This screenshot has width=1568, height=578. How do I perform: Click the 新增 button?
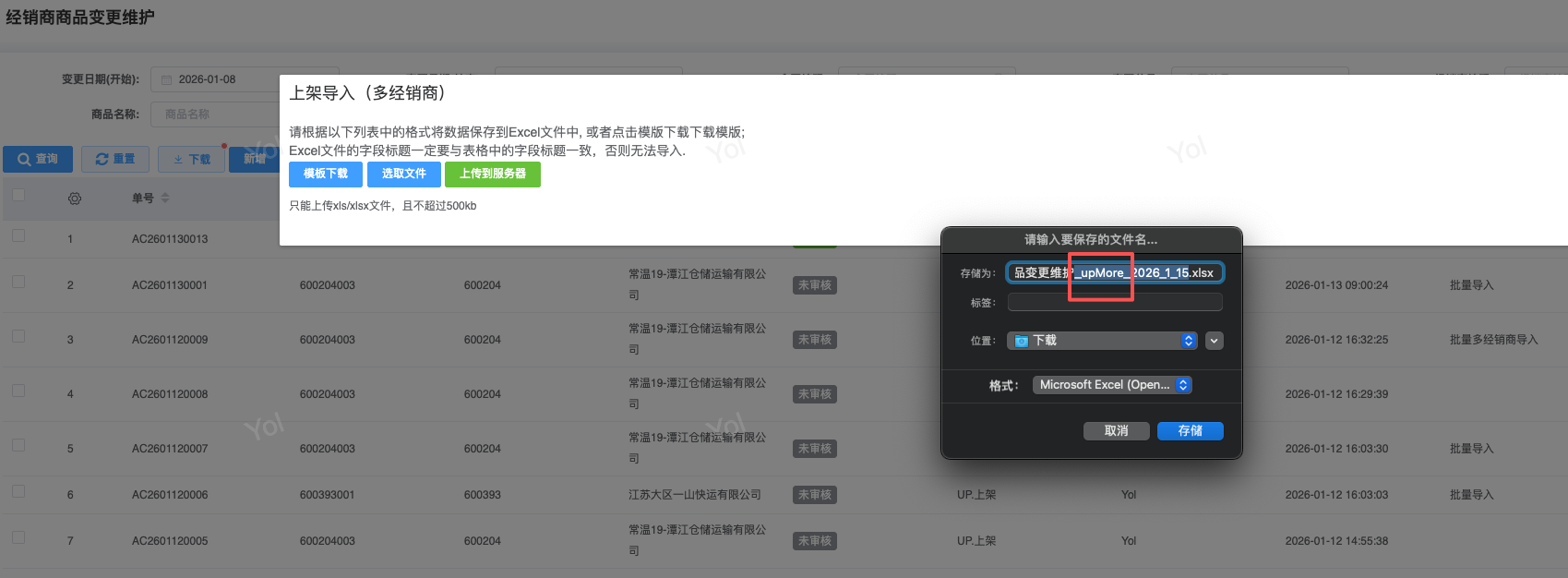click(254, 159)
